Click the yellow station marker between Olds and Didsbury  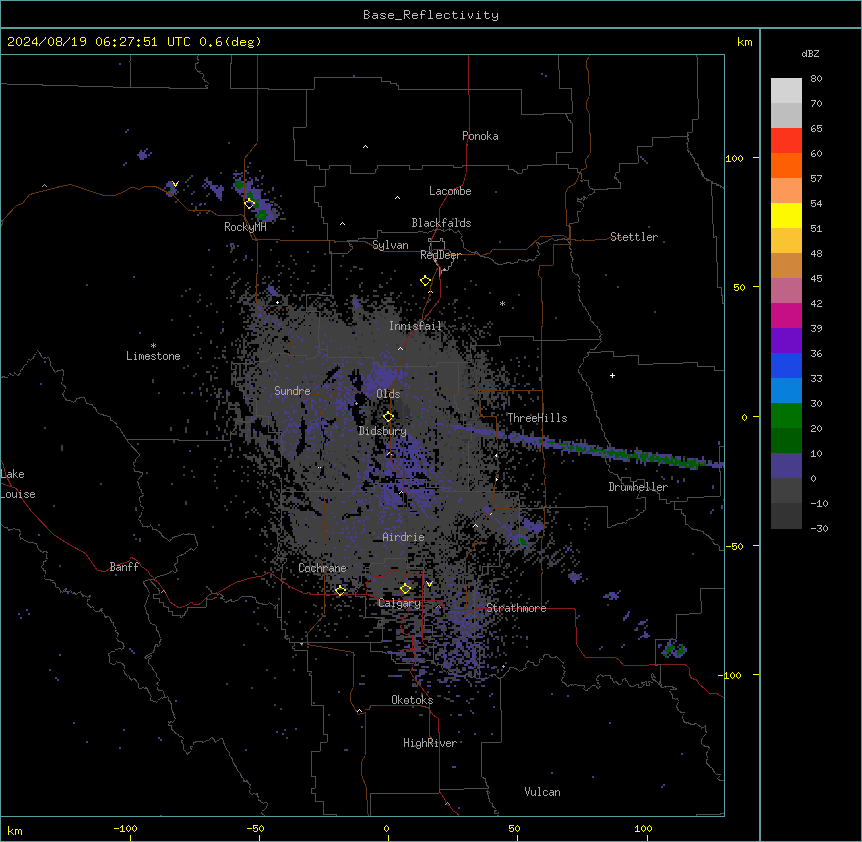388,417
